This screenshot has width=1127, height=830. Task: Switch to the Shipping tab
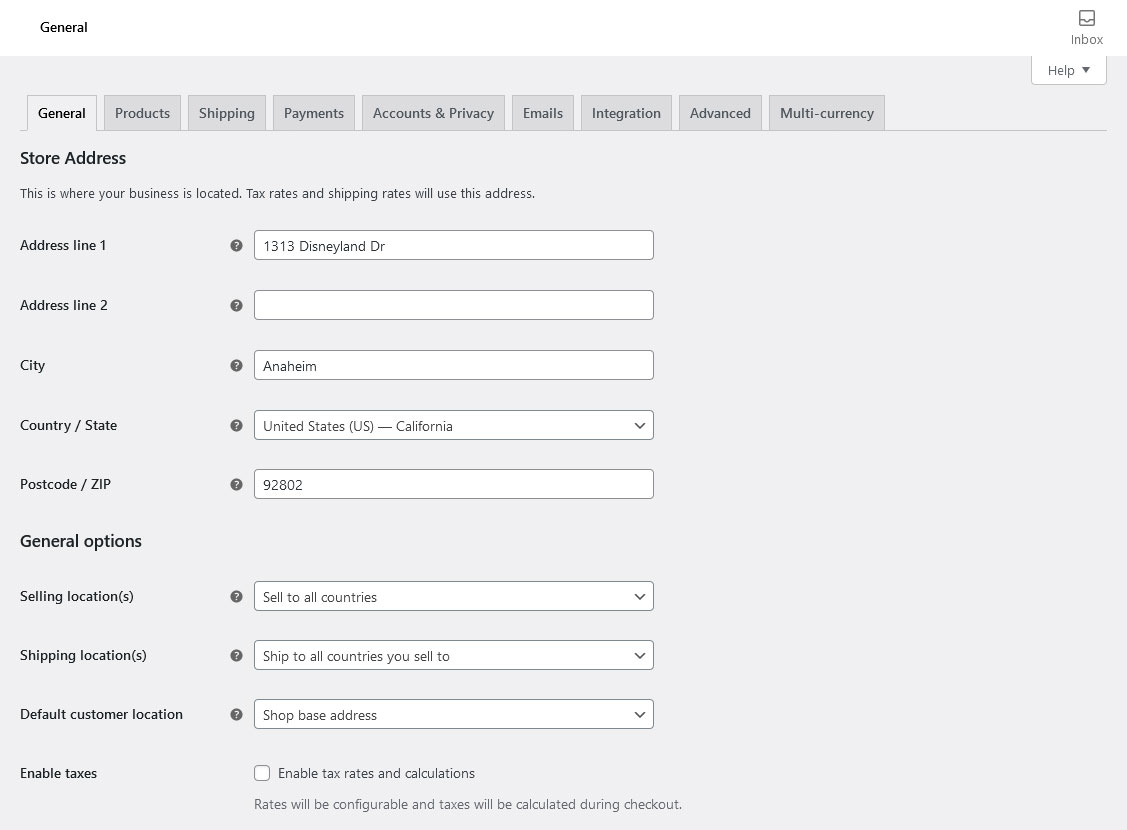226,114
